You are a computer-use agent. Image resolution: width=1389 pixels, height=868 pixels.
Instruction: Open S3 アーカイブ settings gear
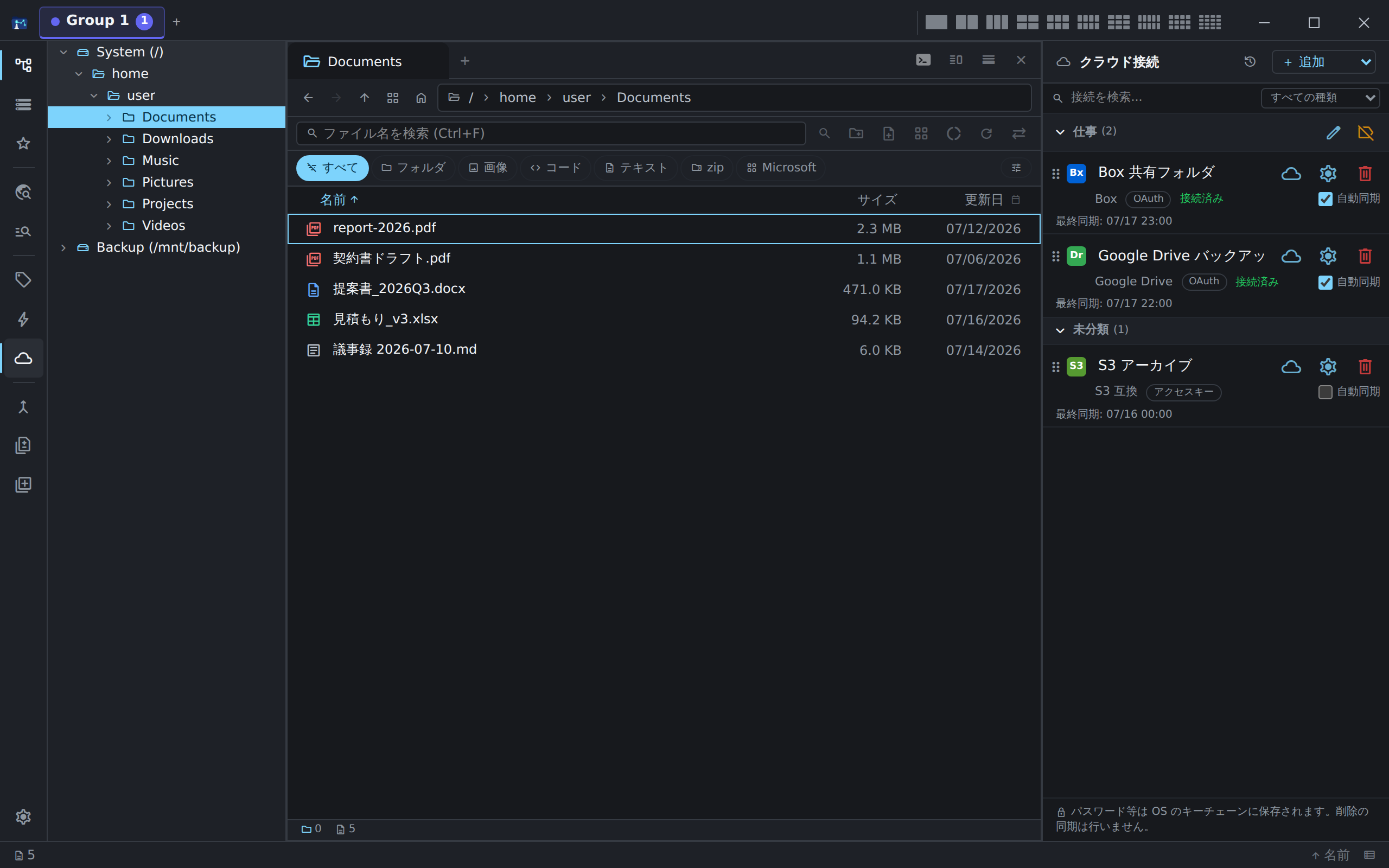click(x=1328, y=367)
